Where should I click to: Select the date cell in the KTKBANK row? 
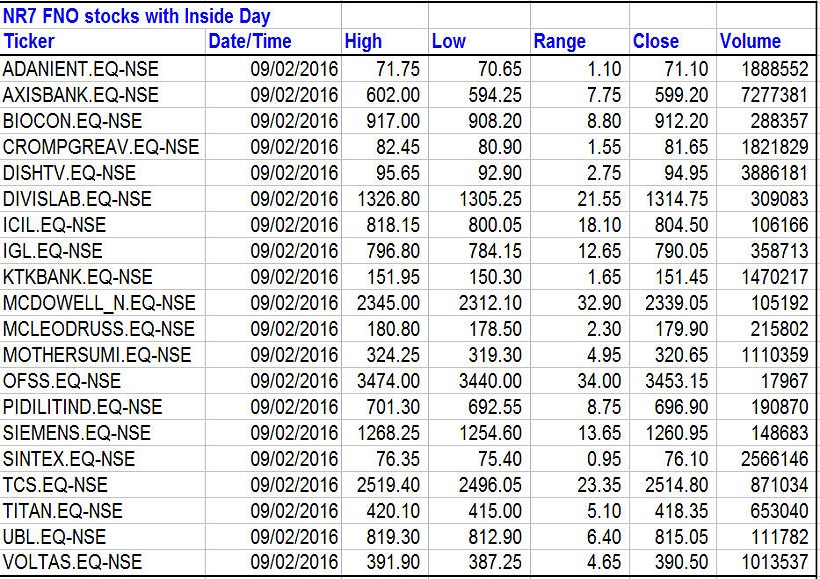(x=294, y=277)
